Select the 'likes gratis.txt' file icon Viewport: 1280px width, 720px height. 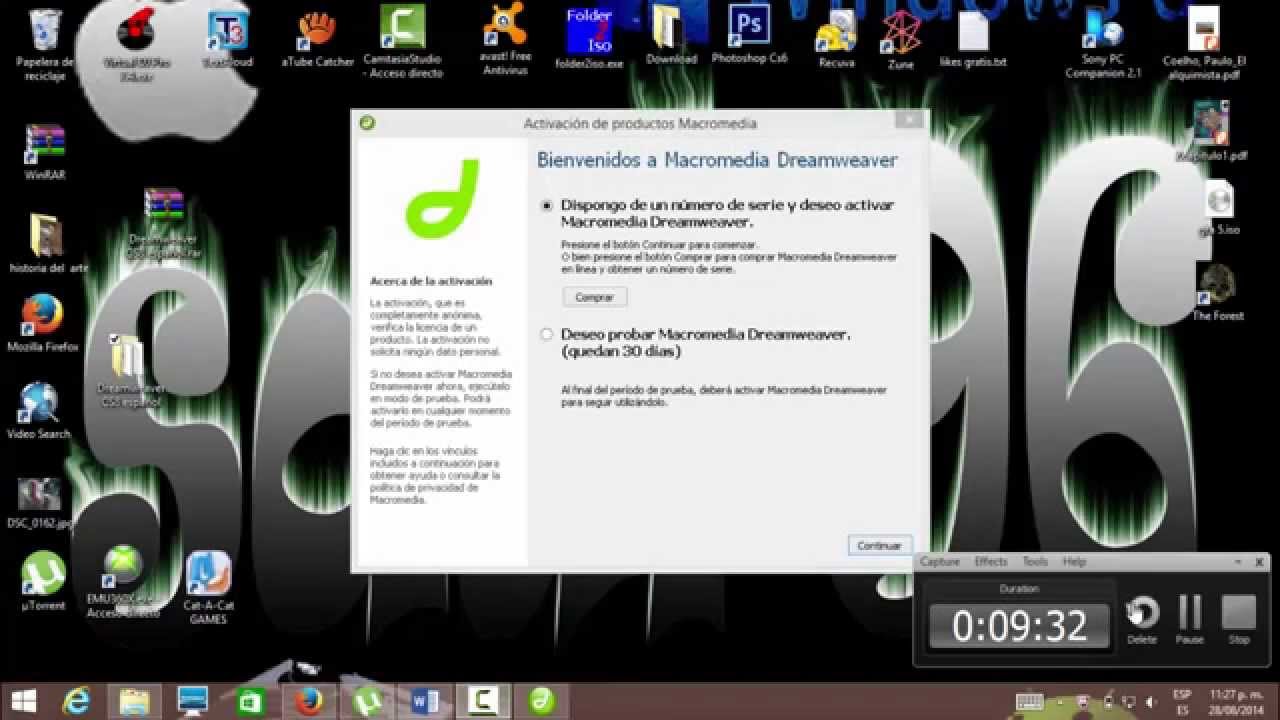(x=973, y=40)
